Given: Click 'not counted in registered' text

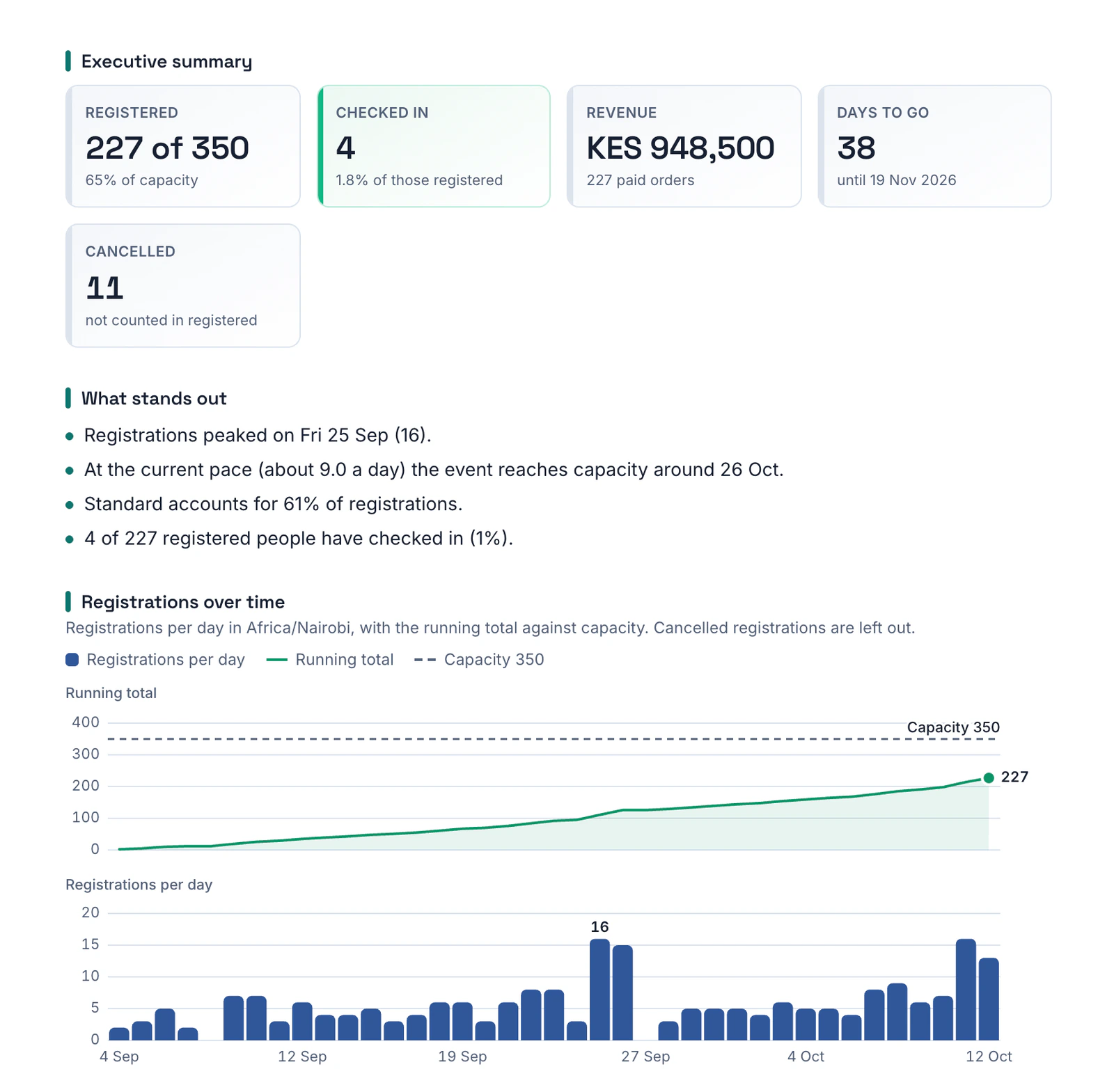Looking at the screenshot, I should coord(171,320).
